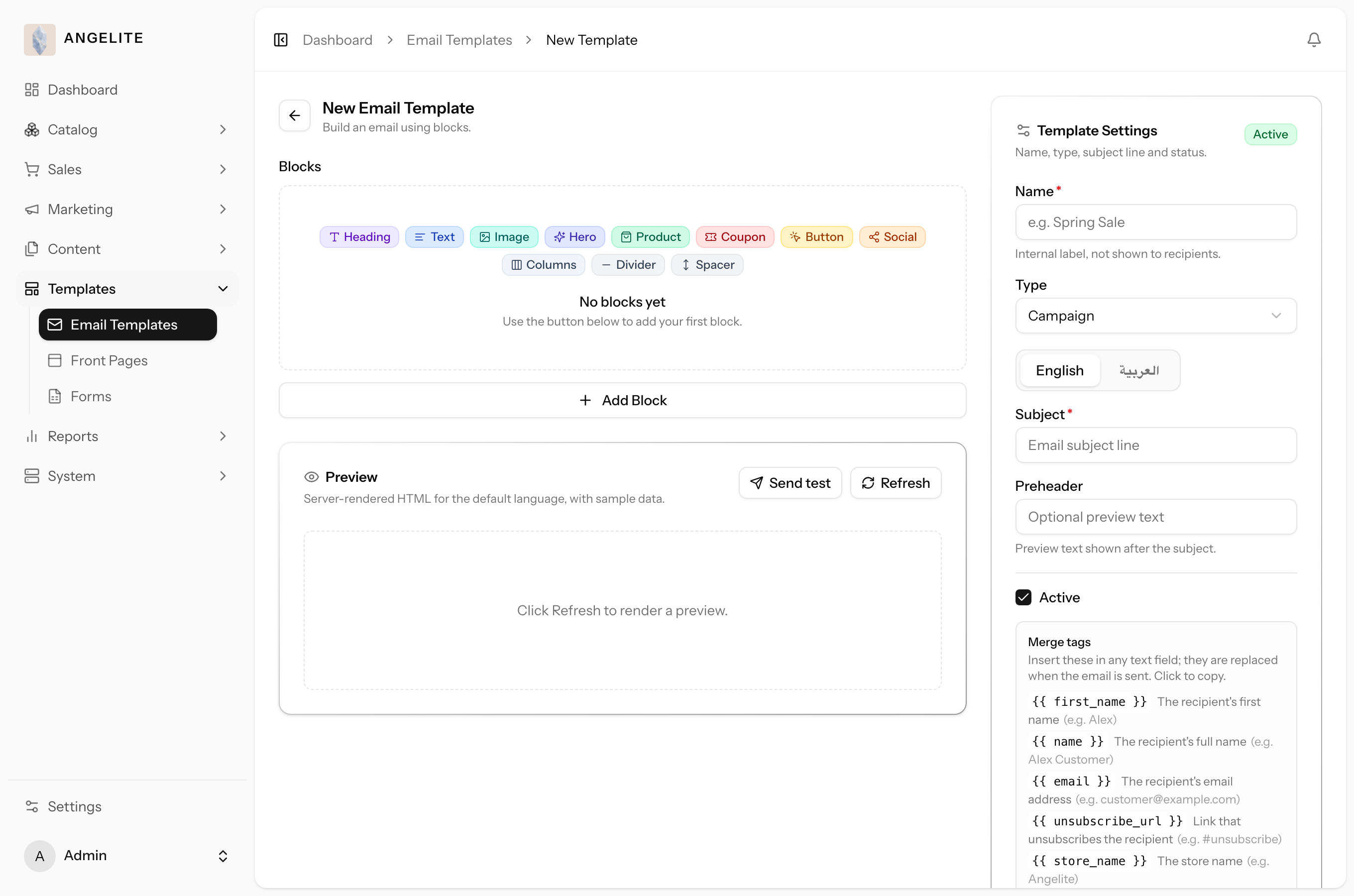1354x896 pixels.
Task: Copy the {{ first_name }} merge tag
Action: coord(1089,702)
